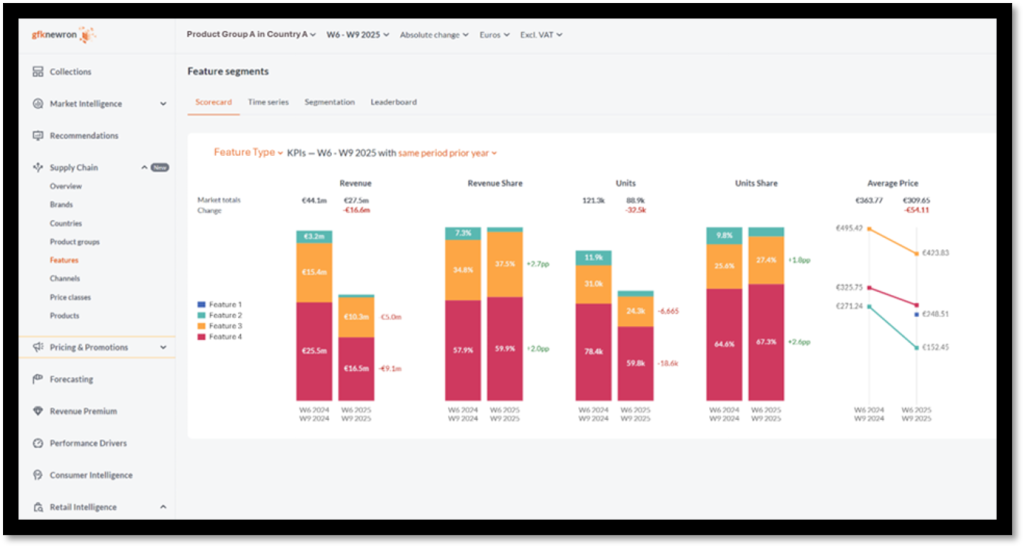Viewport: 1024px width, 547px height.
Task: Open Performance Drivers in the sidebar
Action: (88, 443)
